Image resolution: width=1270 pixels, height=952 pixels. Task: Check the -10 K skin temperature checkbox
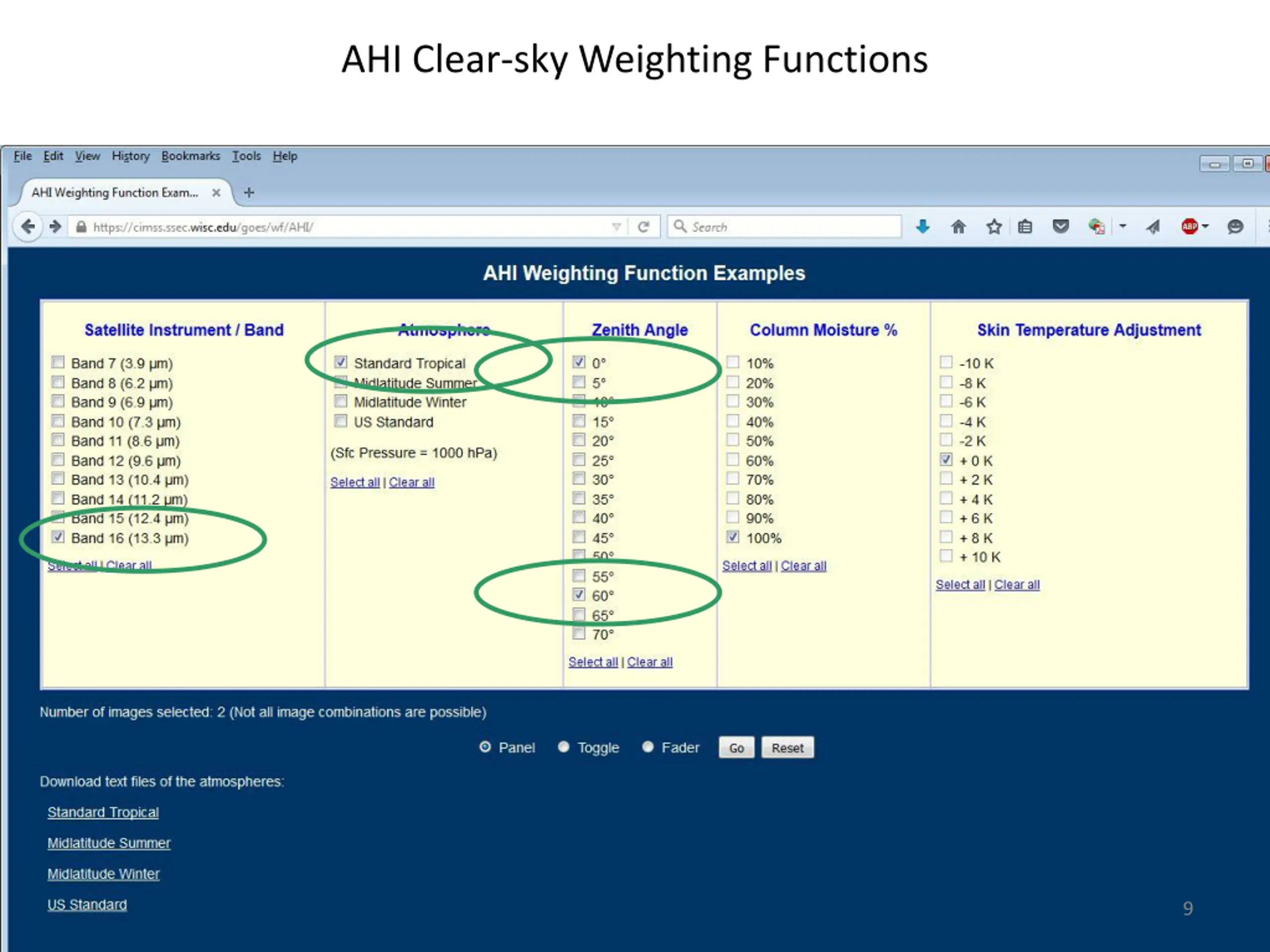[946, 362]
